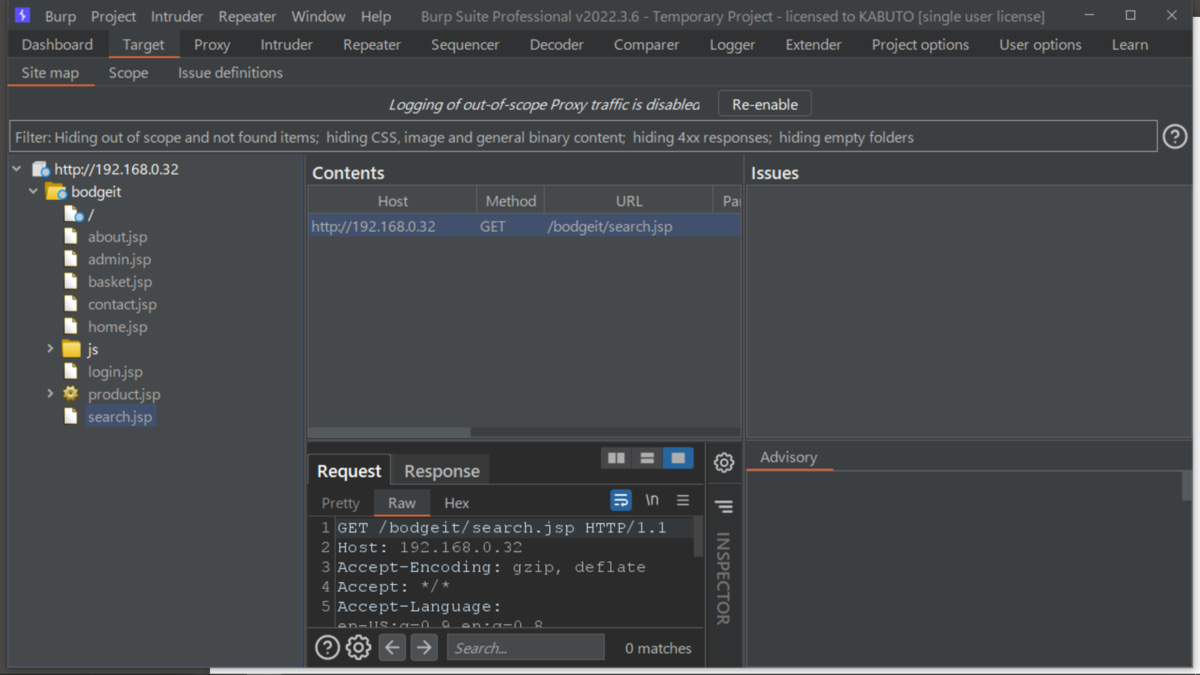Click the Contents table horizontal scrollbar

390,432
